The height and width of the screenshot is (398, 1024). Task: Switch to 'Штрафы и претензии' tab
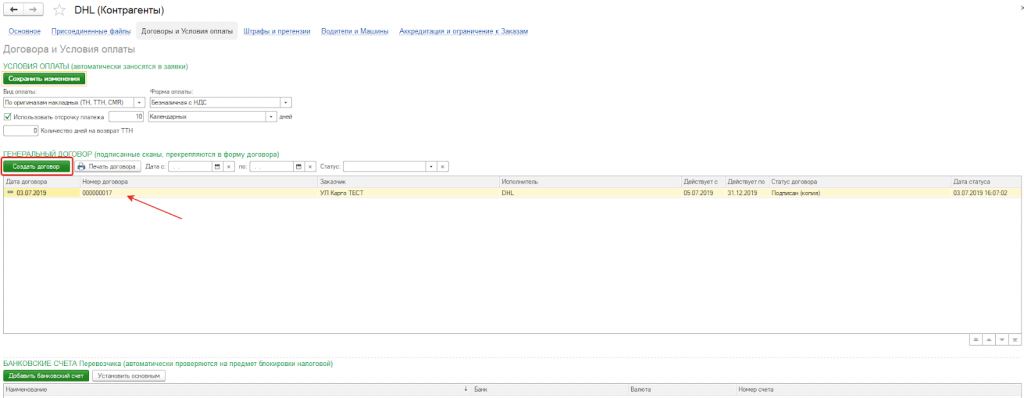(276, 31)
